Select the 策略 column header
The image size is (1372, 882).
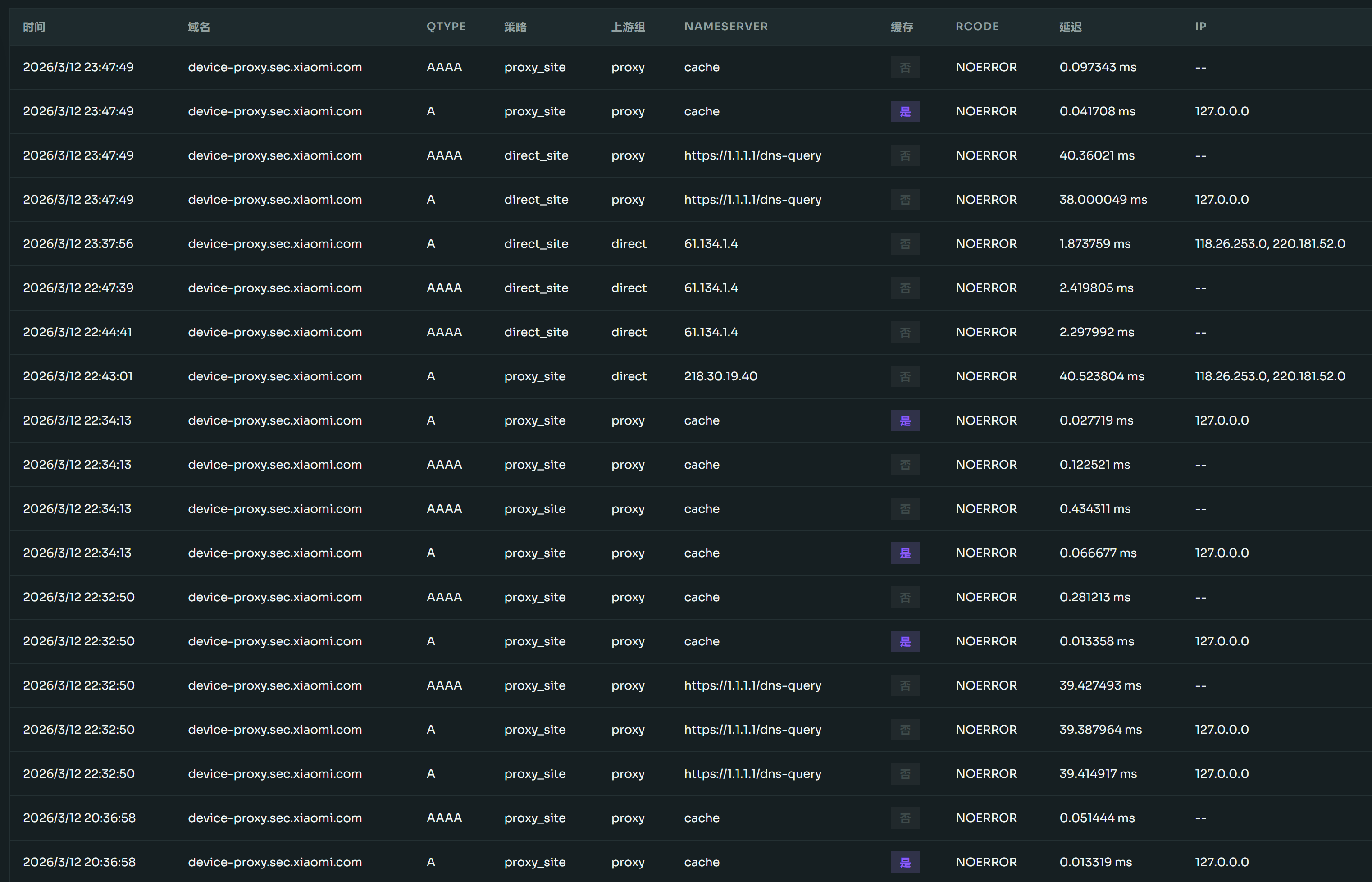point(515,26)
